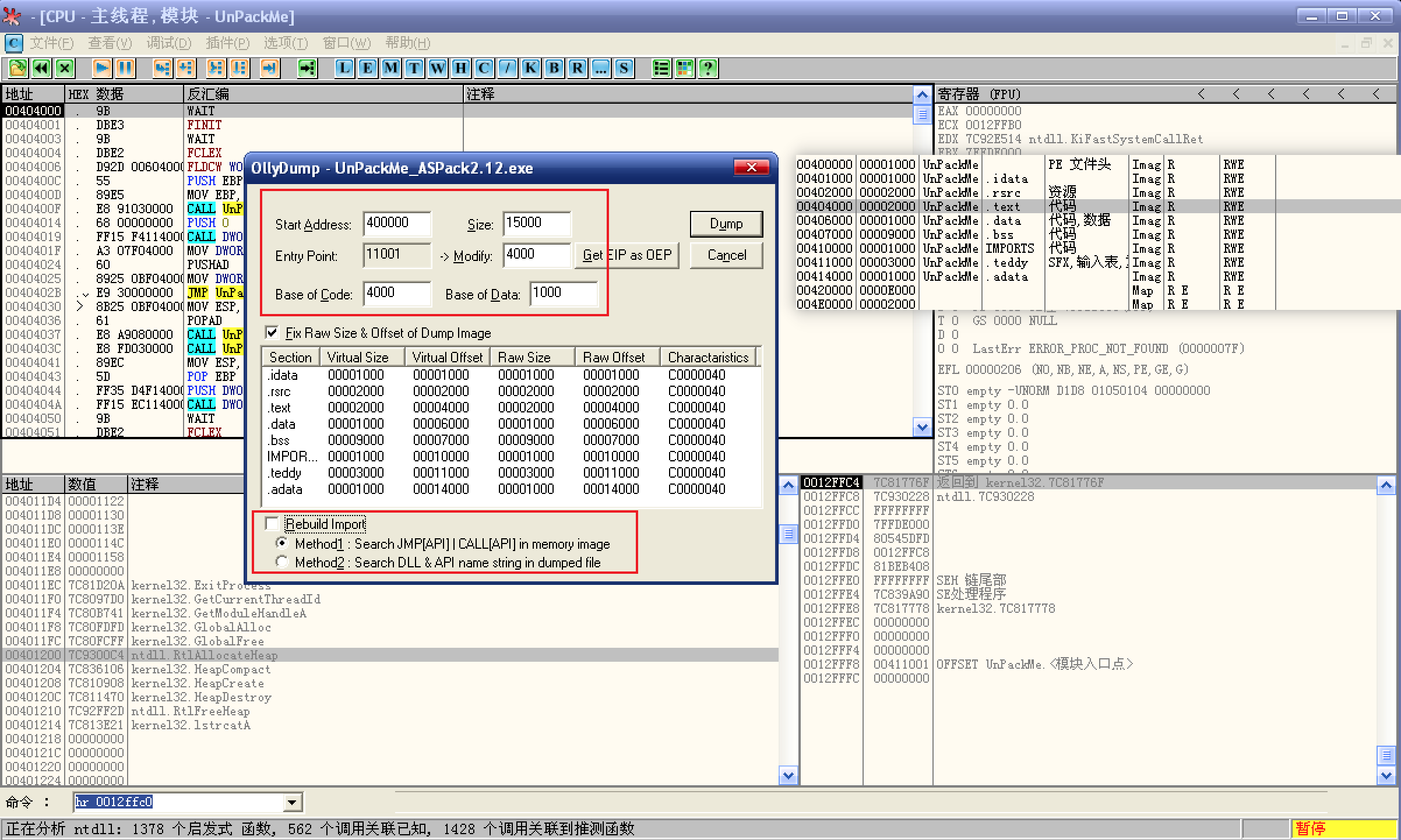
Task: Click the Help question mark icon
Action: (x=707, y=68)
